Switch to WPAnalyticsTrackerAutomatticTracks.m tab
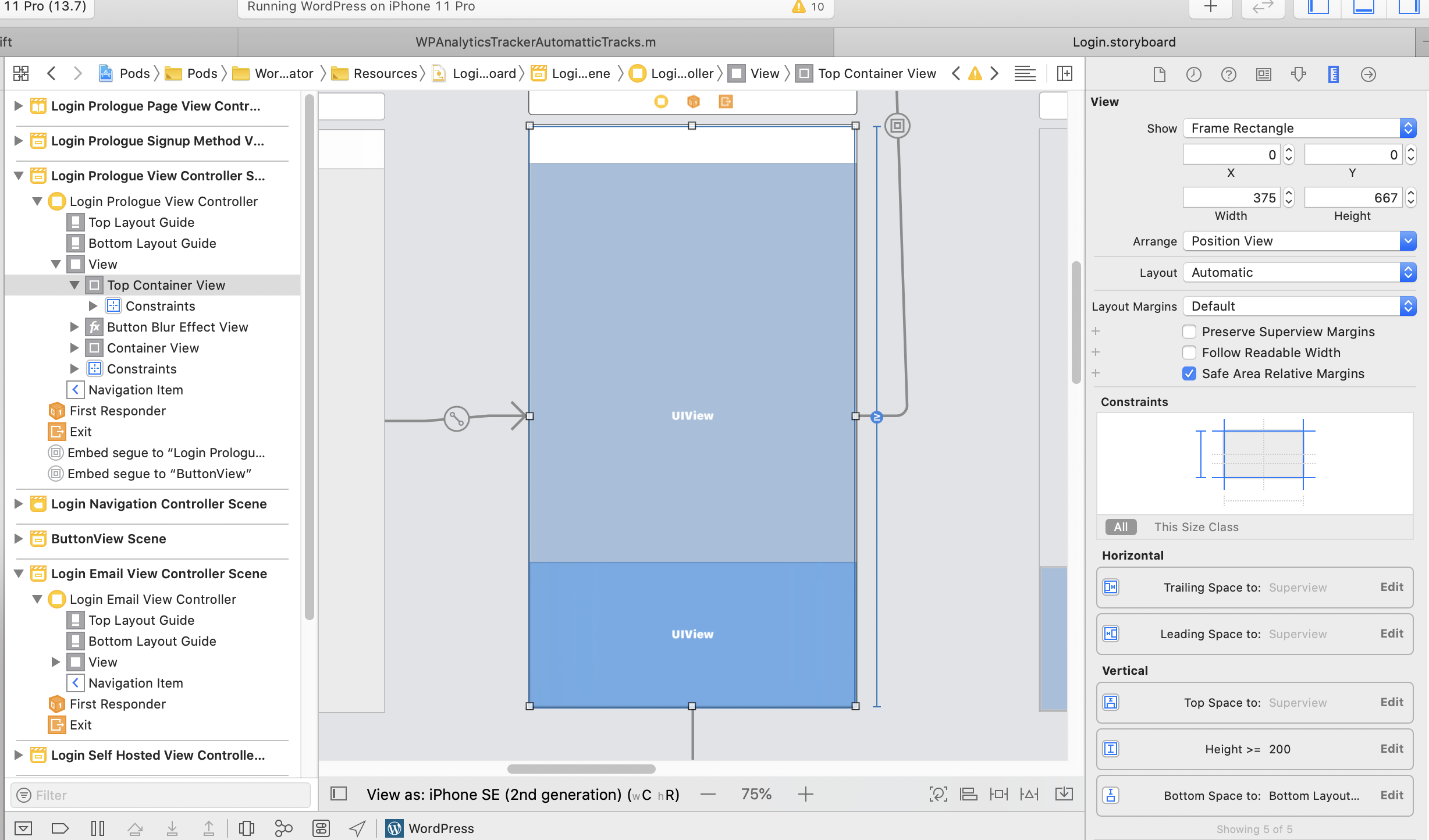This screenshot has width=1429, height=840. [x=535, y=42]
